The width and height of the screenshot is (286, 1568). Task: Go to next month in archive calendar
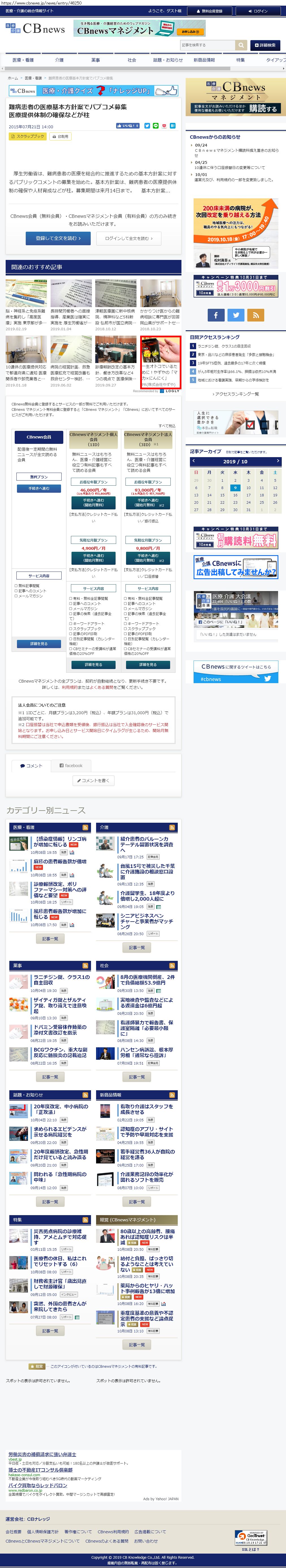(x=278, y=461)
